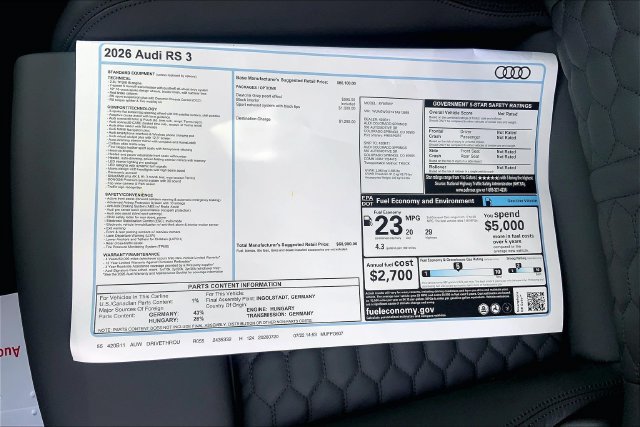Screen dimensions: 640x427
Task: Click the 'PACKAGES / OPTIONS' heading
Action: pyautogui.click(x=256, y=87)
